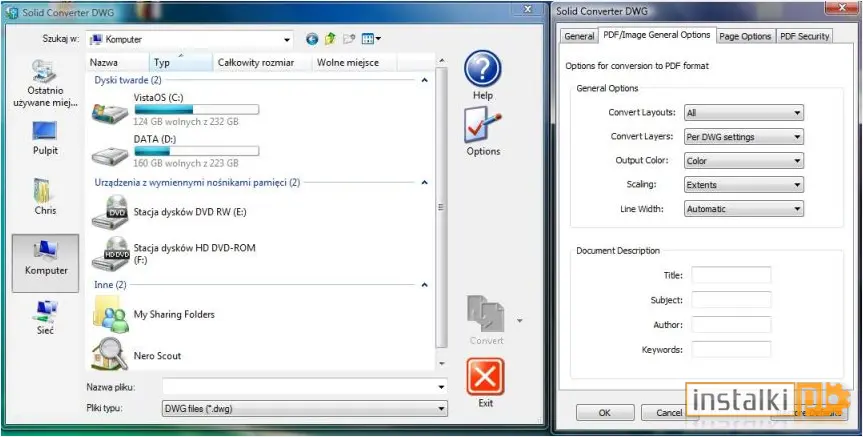Viewport: 863px width, 437px height.
Task: Open Sieć network location
Action: [45, 317]
